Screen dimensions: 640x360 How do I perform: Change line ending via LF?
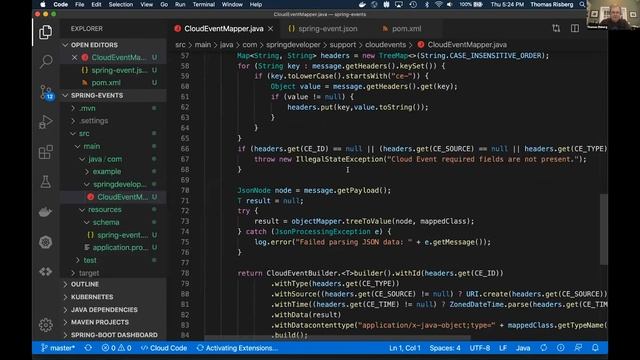click(x=503, y=348)
